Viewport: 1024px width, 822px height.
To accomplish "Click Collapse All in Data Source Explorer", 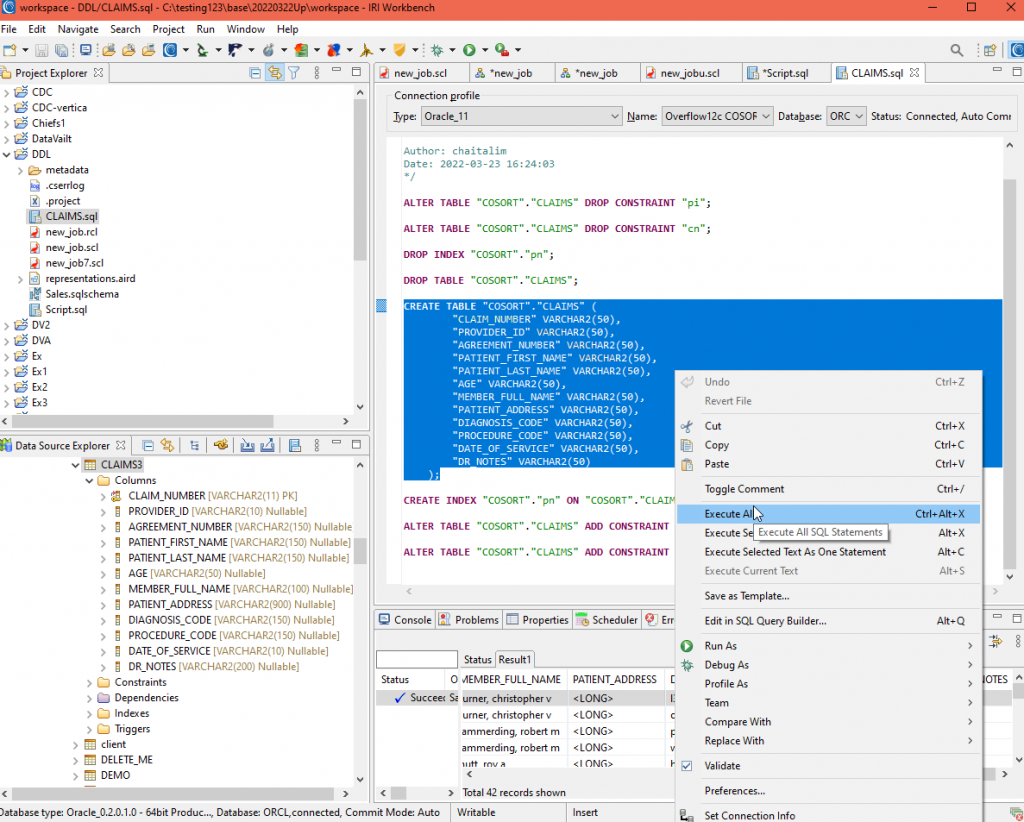I will click(x=147, y=446).
